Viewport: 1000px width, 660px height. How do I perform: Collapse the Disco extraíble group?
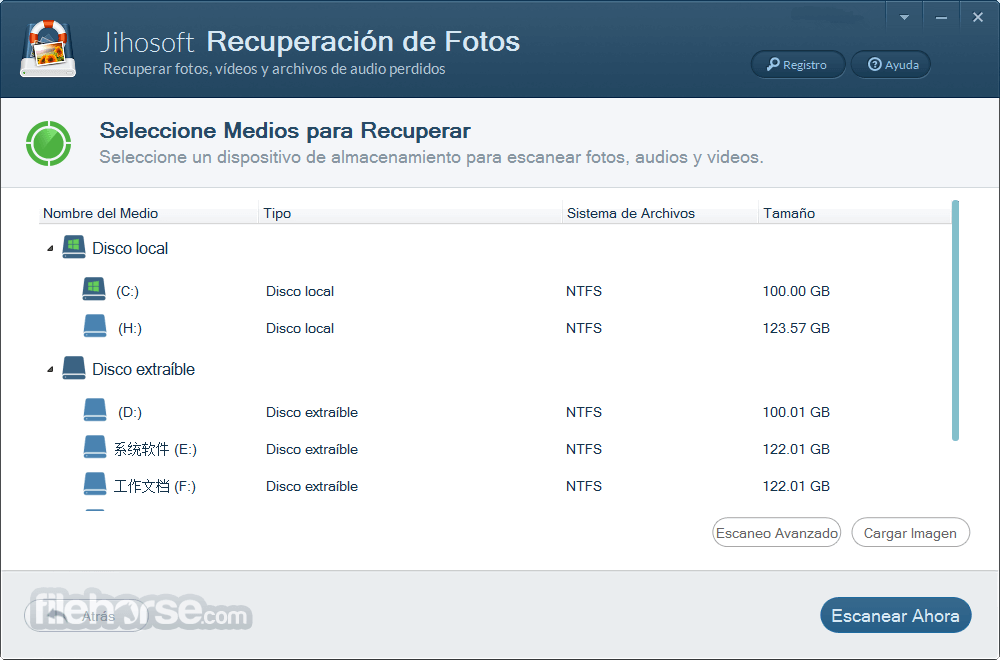pyautogui.click(x=50, y=370)
